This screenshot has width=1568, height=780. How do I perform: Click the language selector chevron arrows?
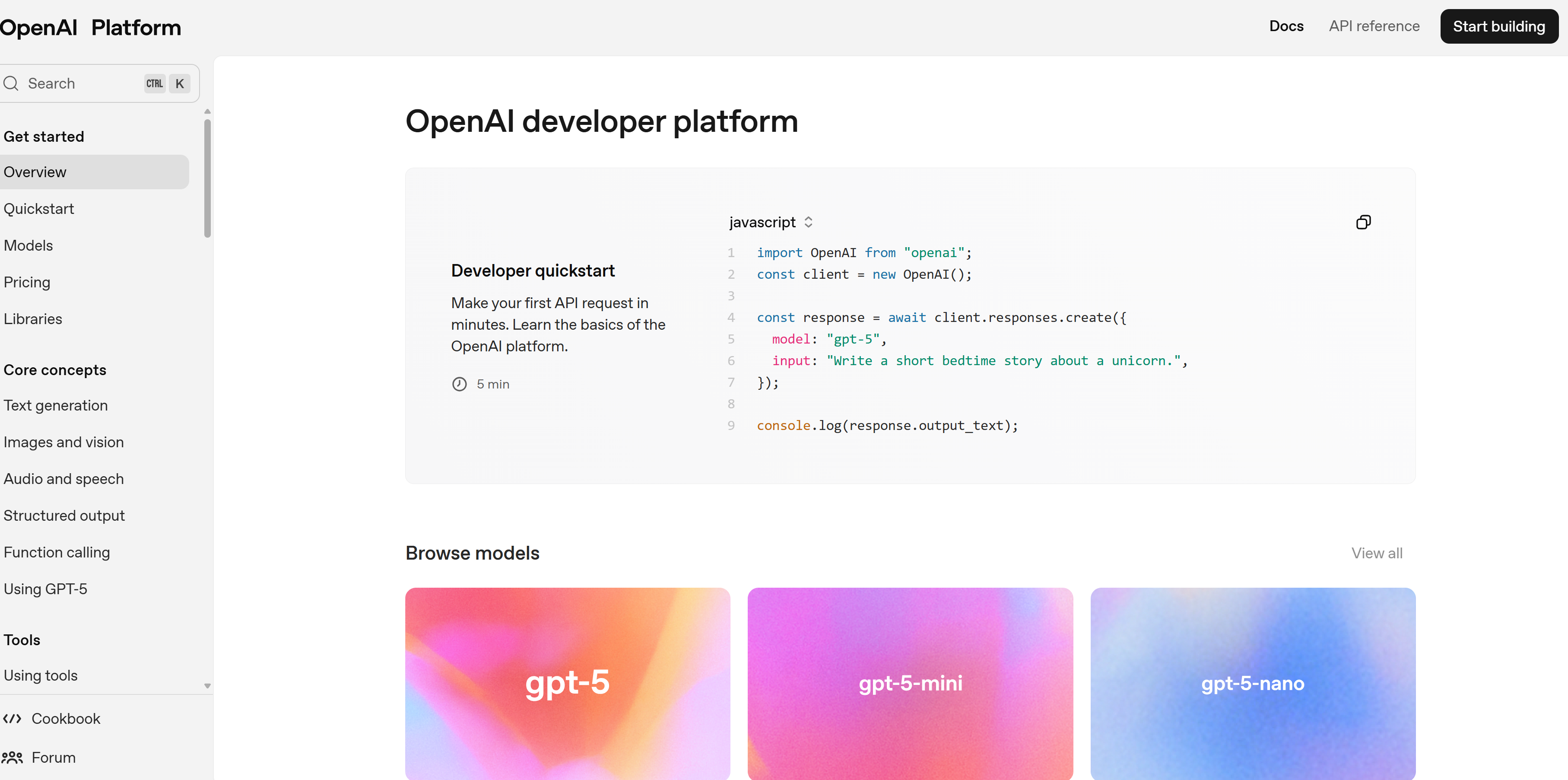(808, 222)
